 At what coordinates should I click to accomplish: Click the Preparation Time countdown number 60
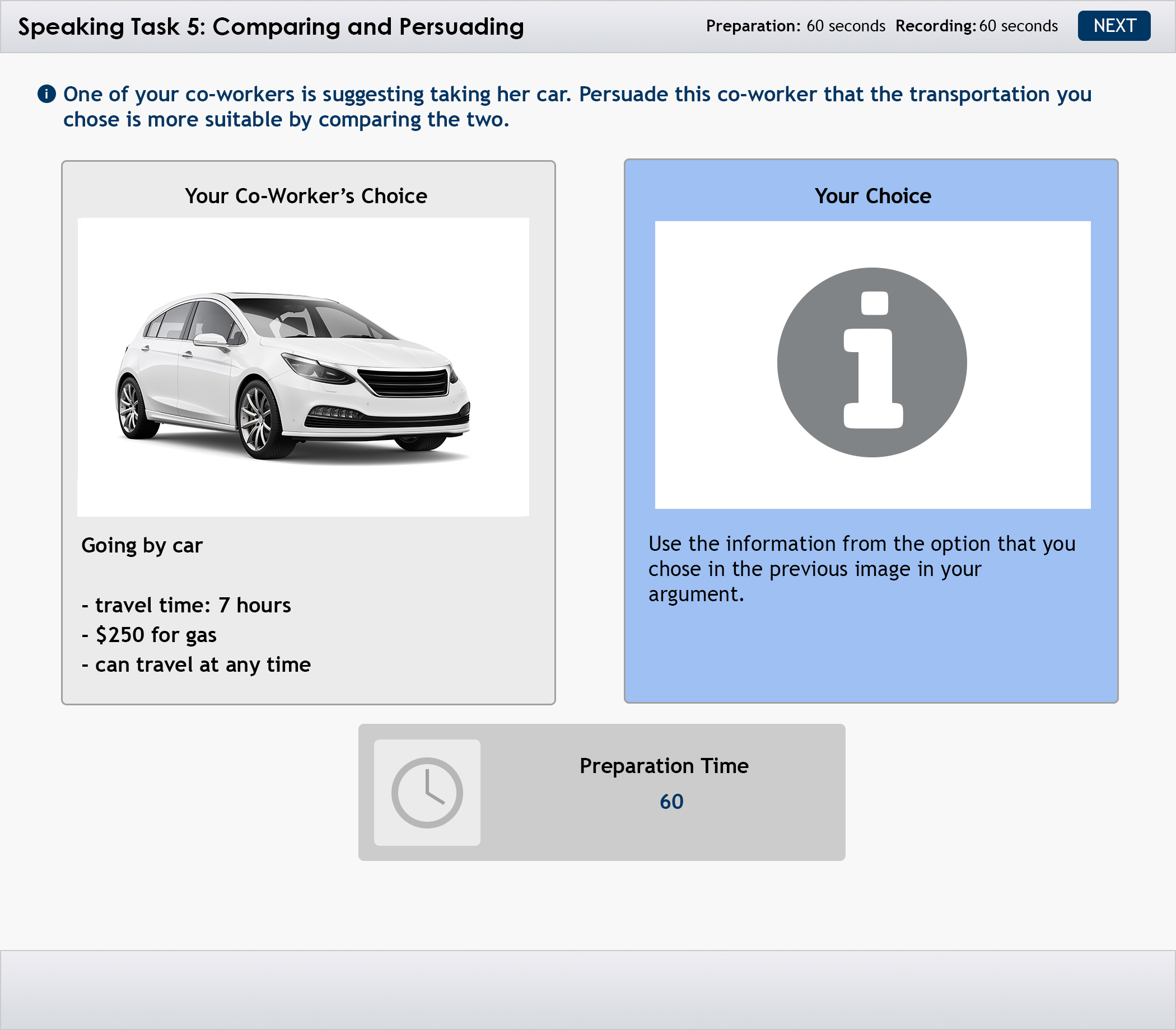[671, 801]
